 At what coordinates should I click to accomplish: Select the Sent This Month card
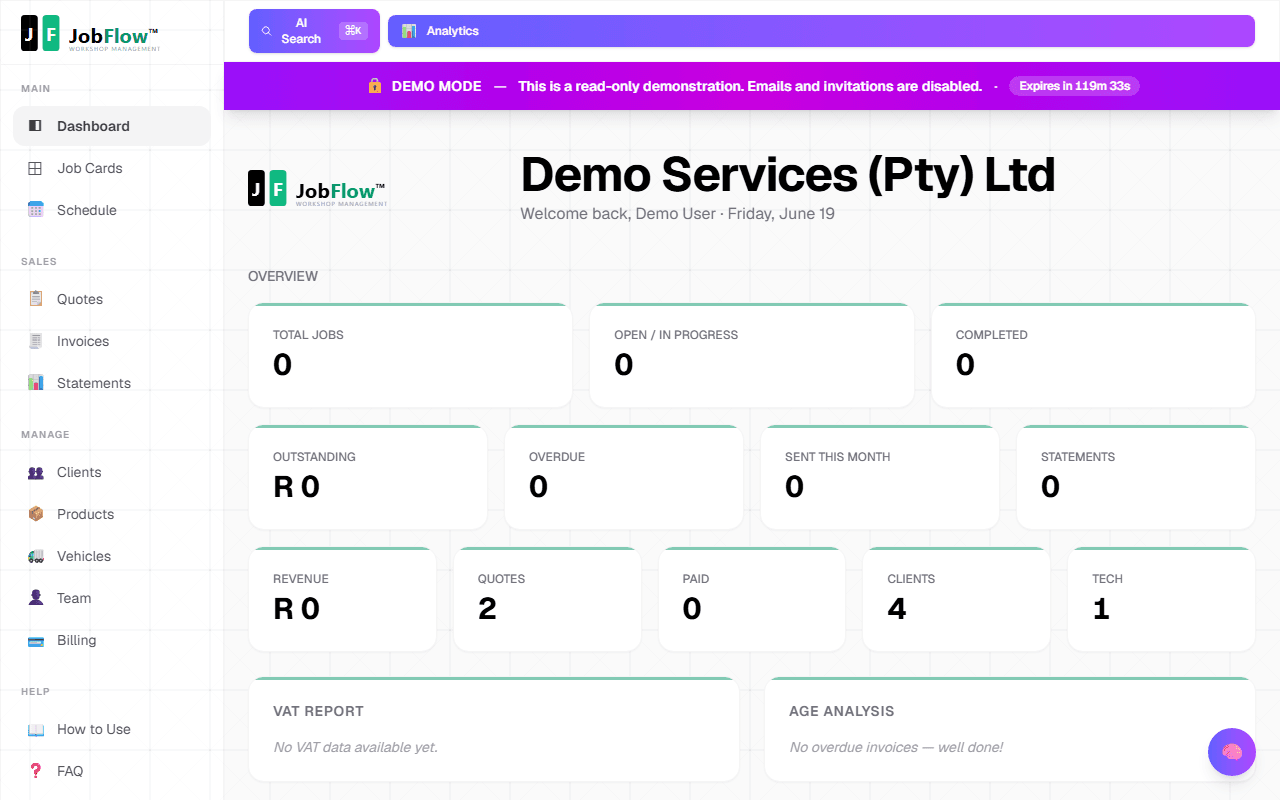pos(880,477)
